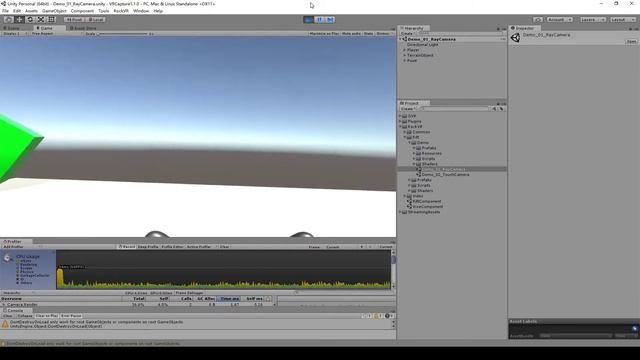
Task: Open Free Aspect dropdown
Action: (x=56, y=33)
